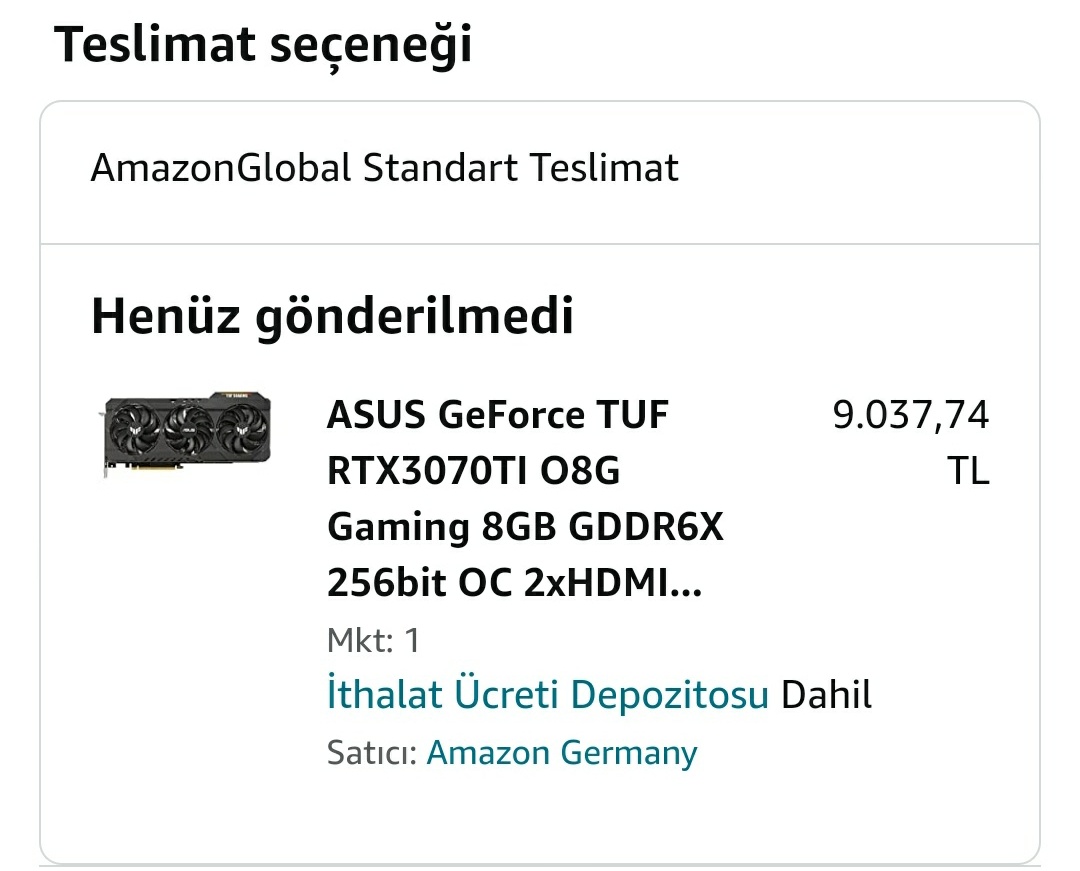Click the Teslimat seçeneği section heading
Screen dimensions: 1080x871
(263, 44)
